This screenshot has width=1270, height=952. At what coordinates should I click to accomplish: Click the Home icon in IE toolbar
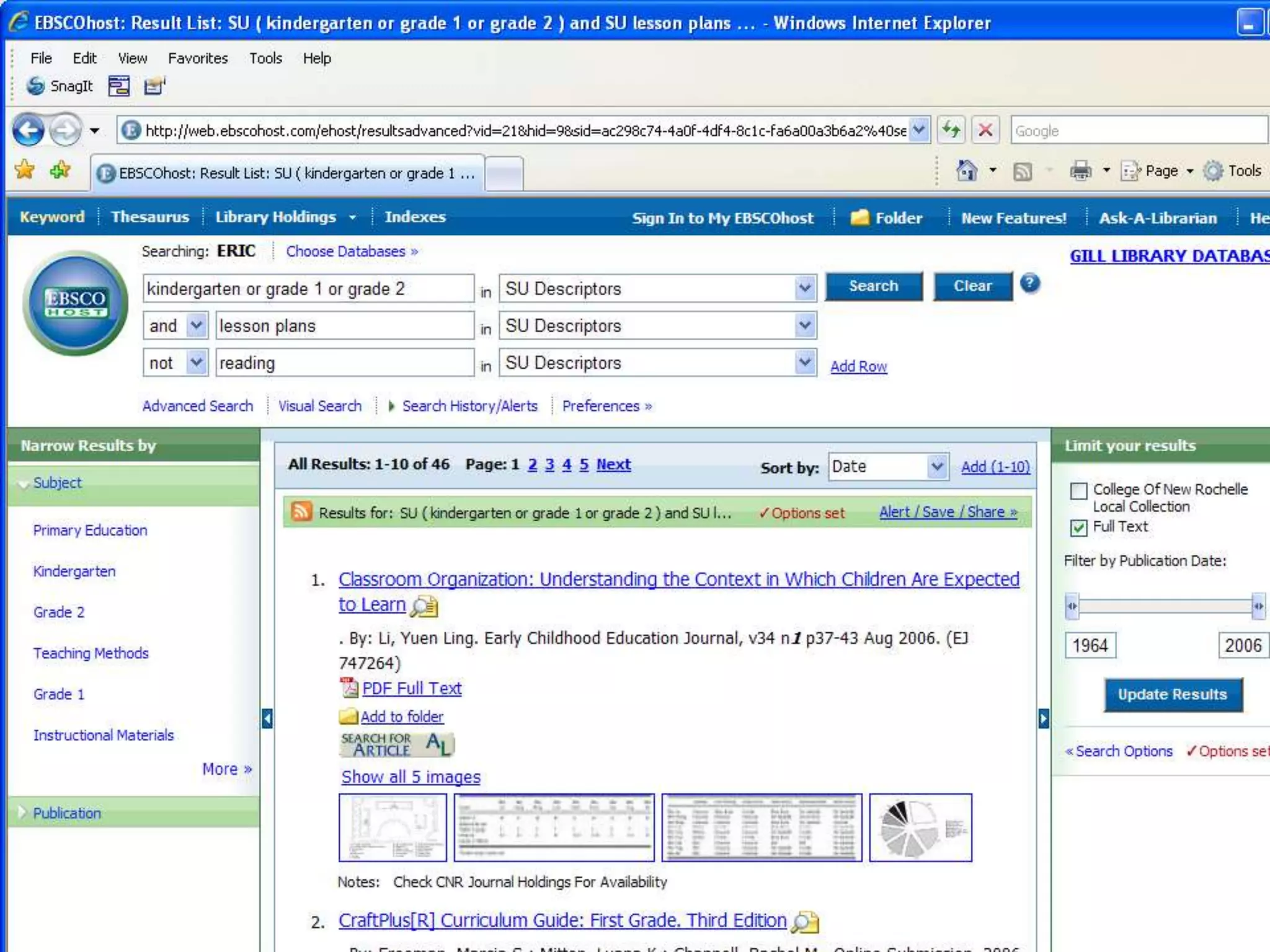pyautogui.click(x=966, y=170)
